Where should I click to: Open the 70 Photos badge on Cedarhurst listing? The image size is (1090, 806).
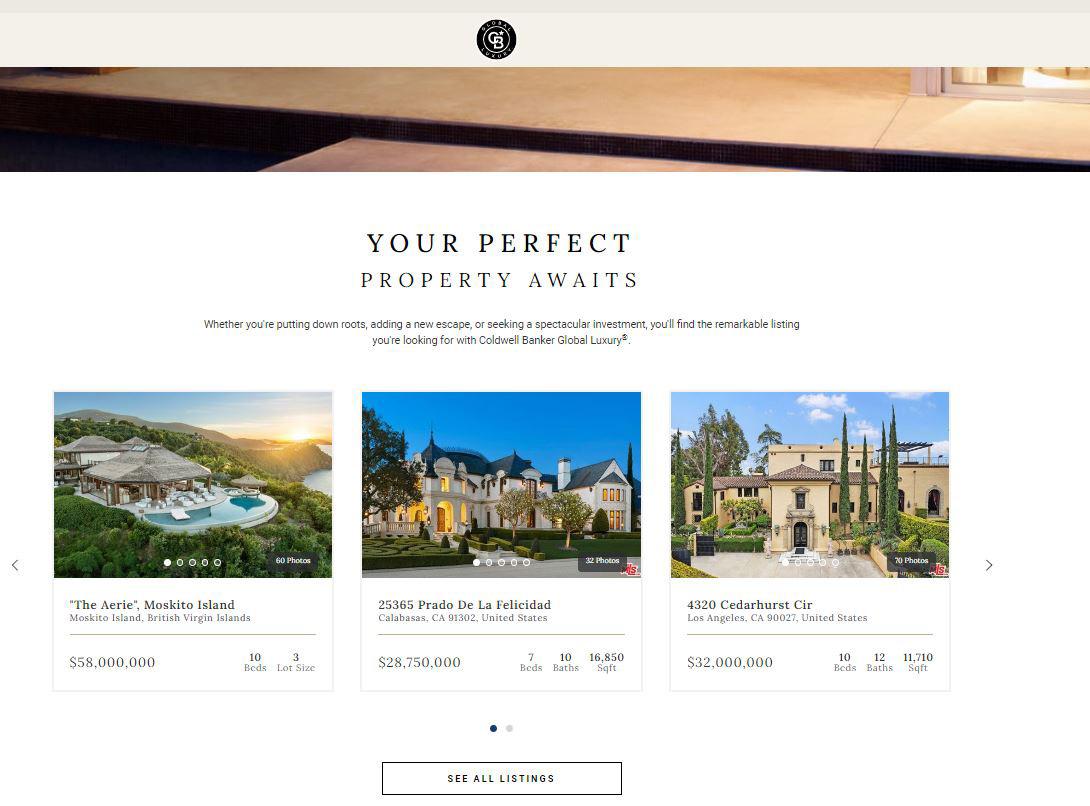[911, 561]
